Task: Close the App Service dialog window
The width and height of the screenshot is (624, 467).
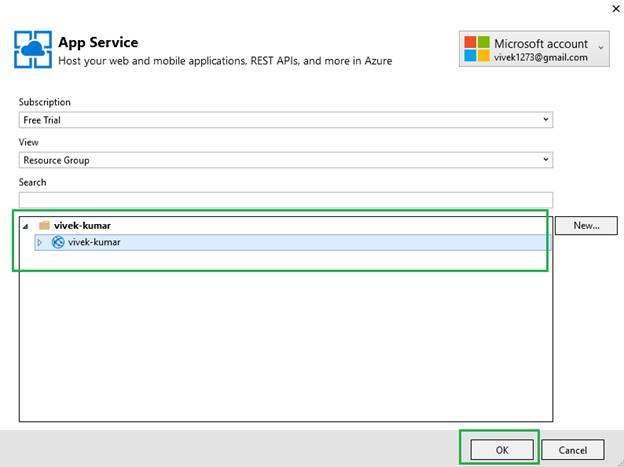Action: [x=612, y=8]
